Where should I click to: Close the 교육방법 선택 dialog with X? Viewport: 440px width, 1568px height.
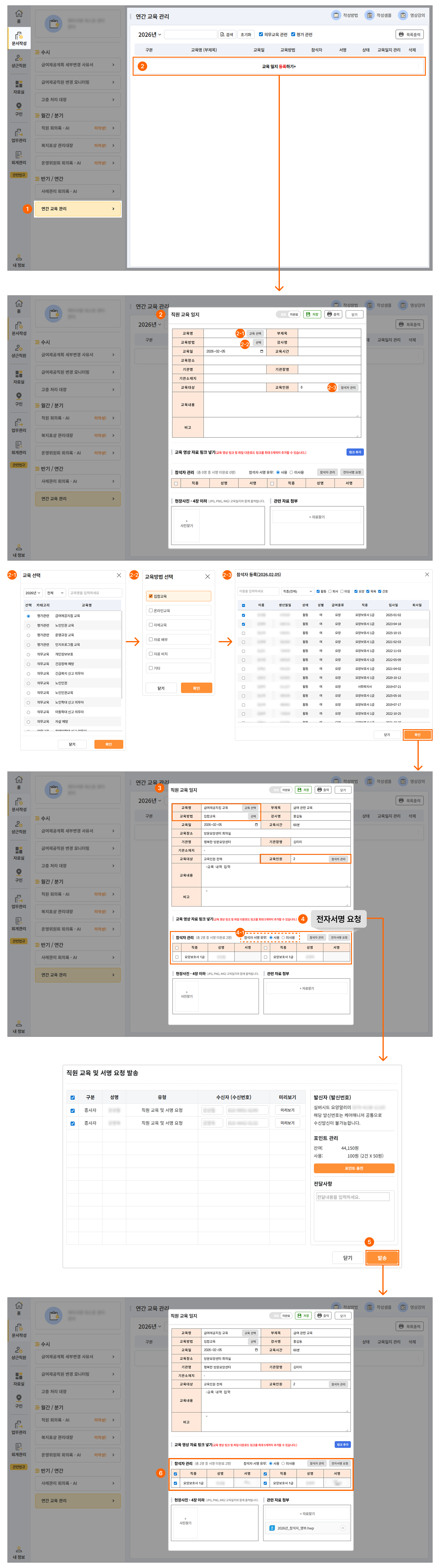207,576
